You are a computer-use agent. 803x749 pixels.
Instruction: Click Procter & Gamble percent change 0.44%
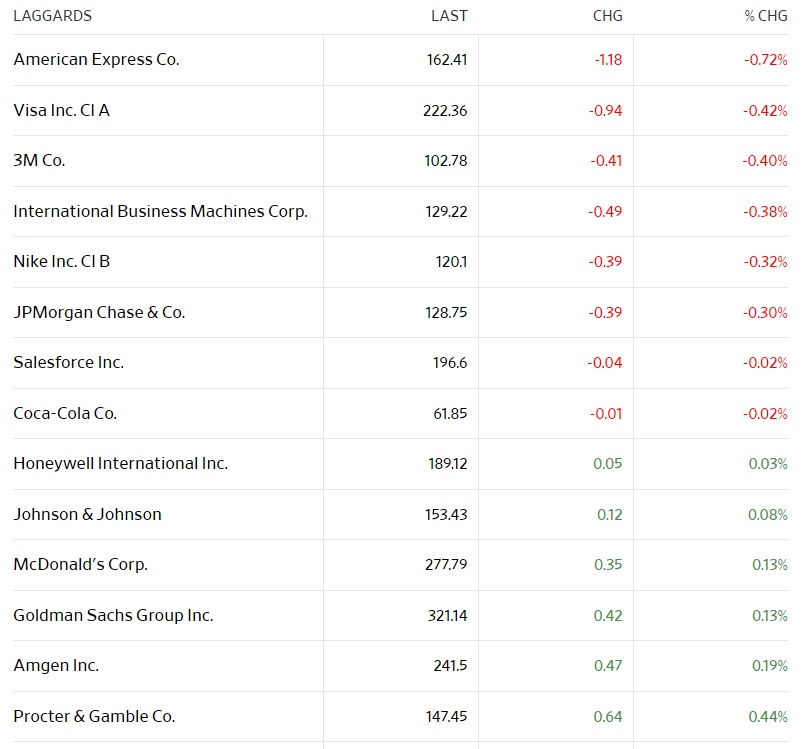tap(768, 716)
